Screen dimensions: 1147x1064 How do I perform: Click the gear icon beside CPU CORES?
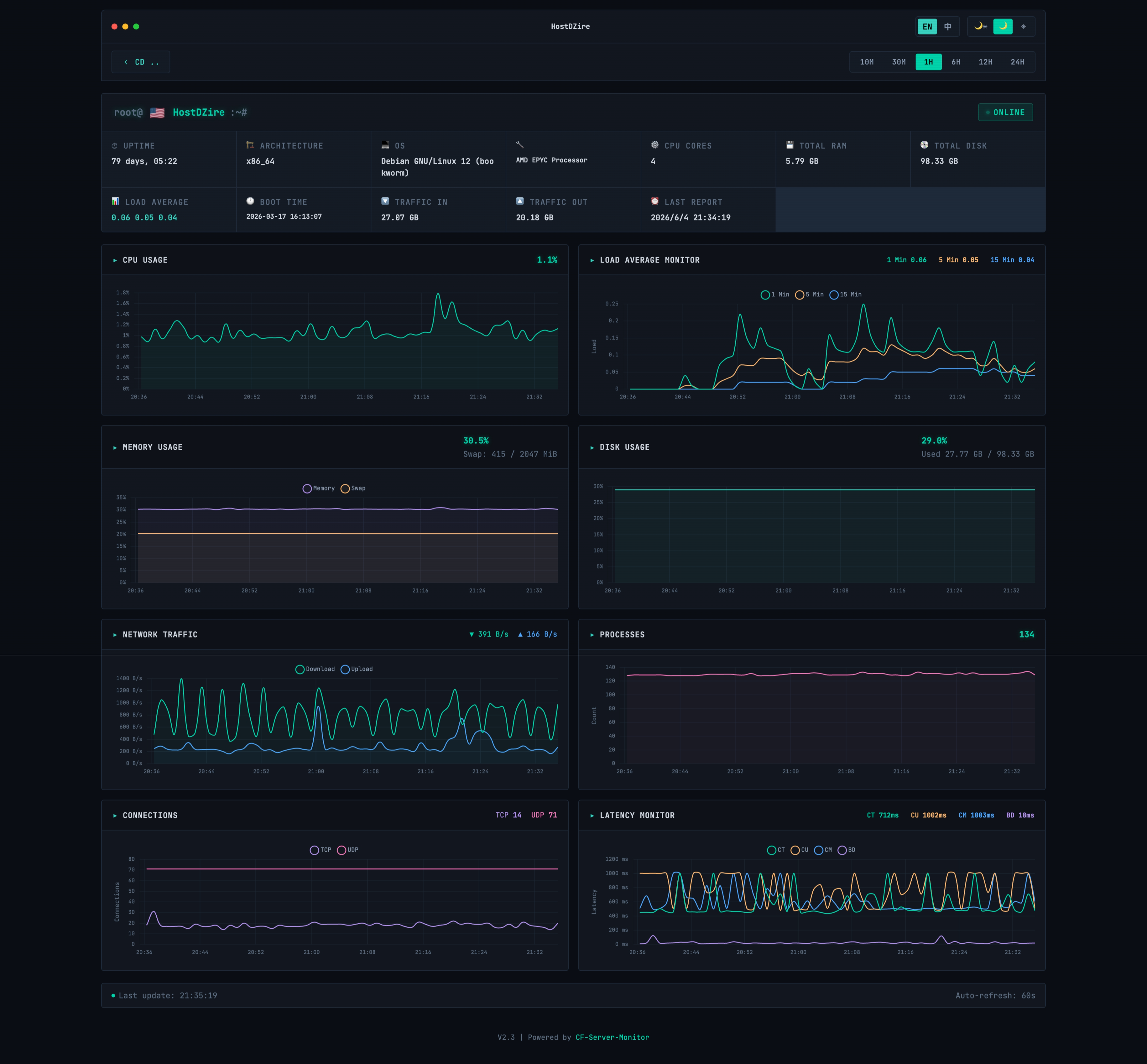click(x=655, y=145)
